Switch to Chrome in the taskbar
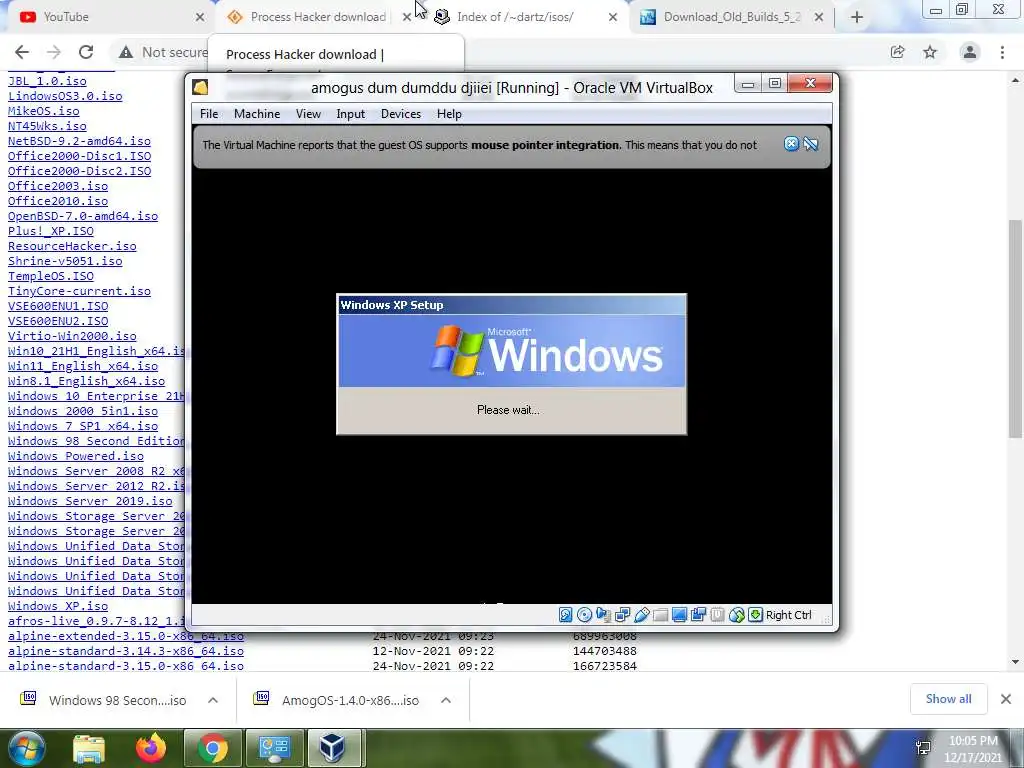This screenshot has width=1024, height=768. [x=213, y=748]
